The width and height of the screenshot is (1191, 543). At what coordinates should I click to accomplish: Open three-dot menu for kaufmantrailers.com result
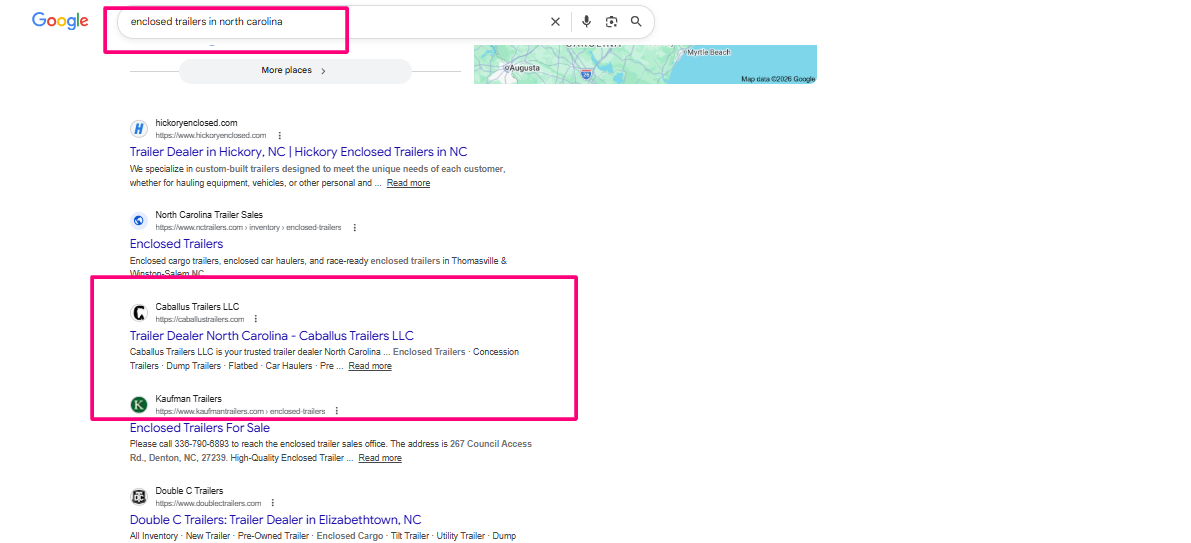coord(336,411)
